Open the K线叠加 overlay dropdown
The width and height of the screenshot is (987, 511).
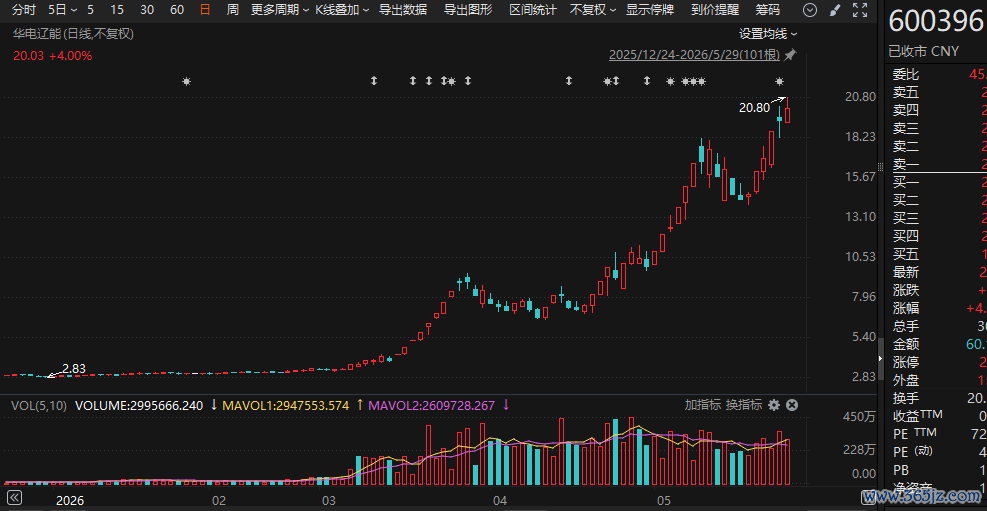[342, 9]
